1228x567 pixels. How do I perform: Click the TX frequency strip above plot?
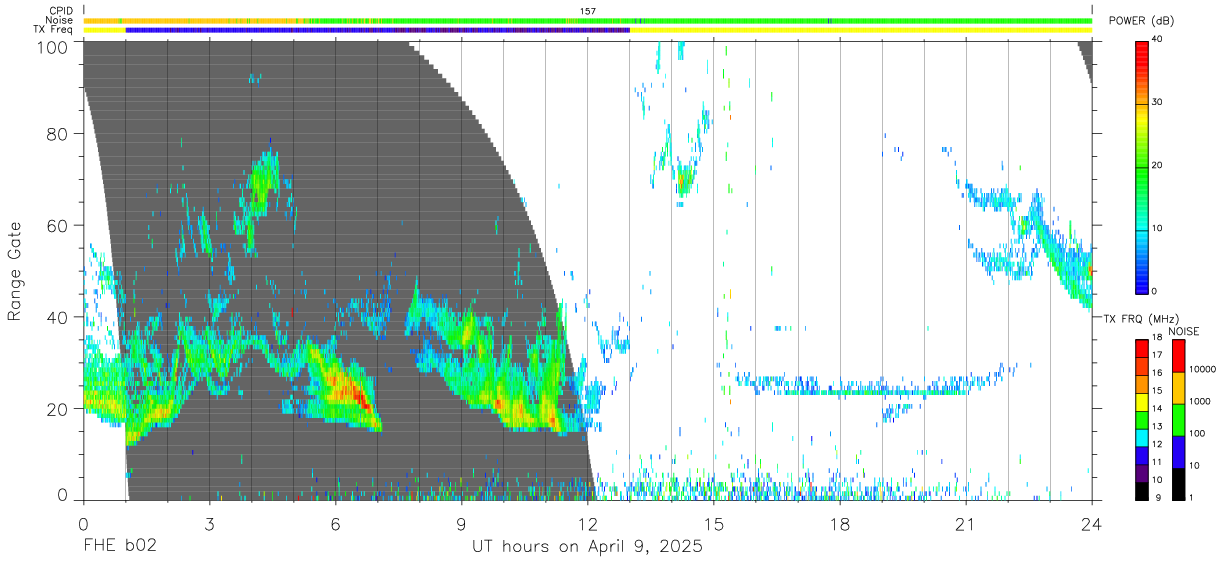588,30
